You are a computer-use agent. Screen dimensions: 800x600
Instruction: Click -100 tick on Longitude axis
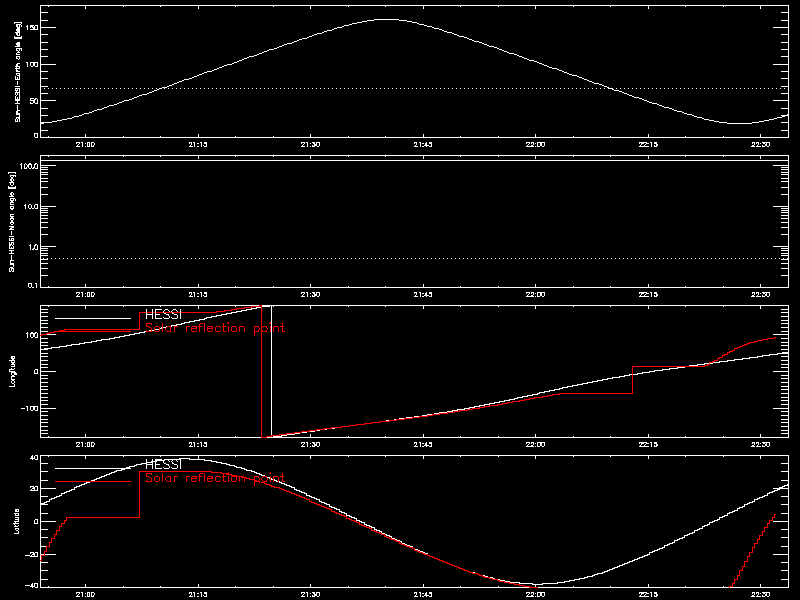tap(30, 408)
